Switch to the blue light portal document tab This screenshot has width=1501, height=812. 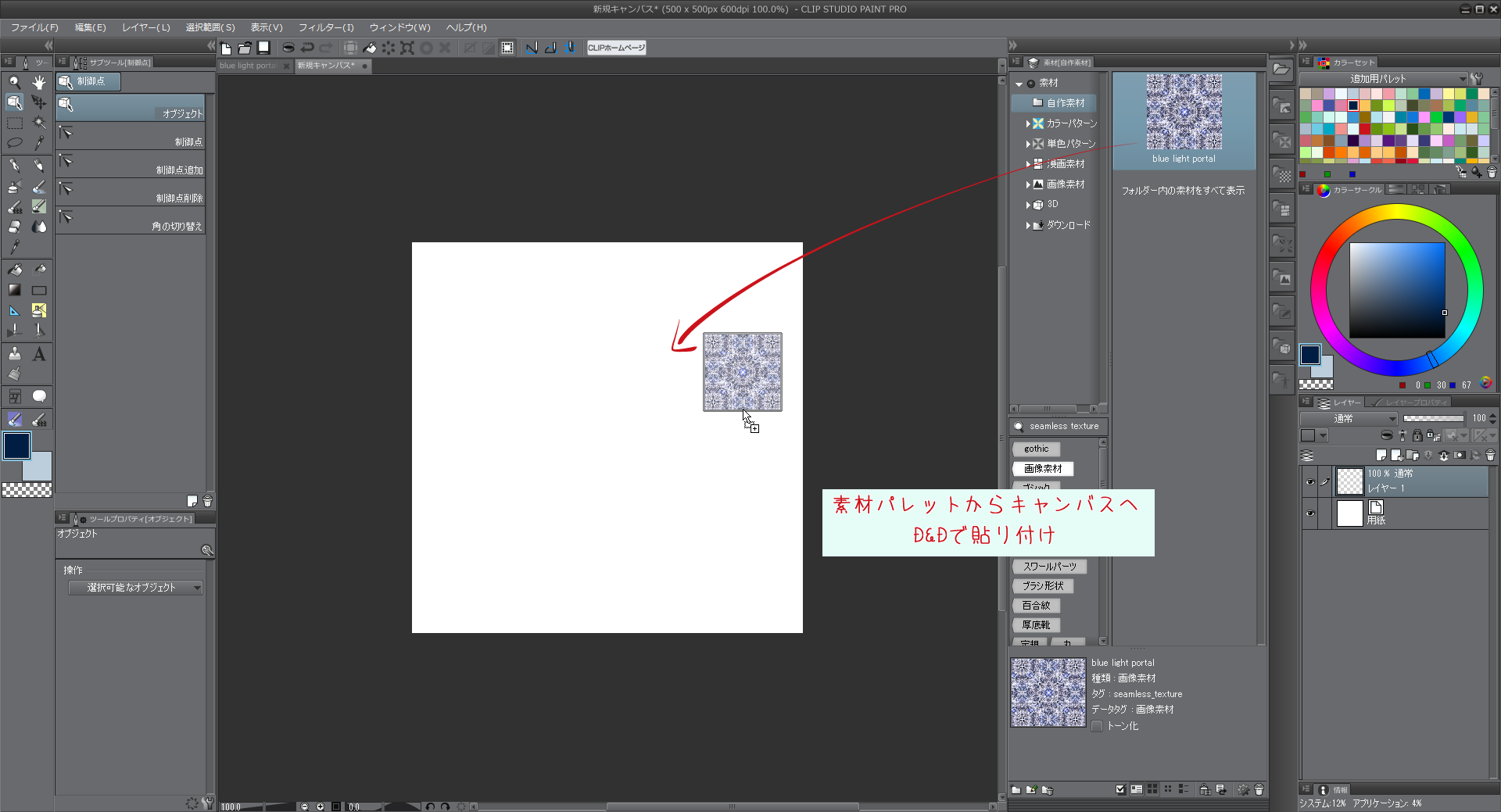(248, 66)
